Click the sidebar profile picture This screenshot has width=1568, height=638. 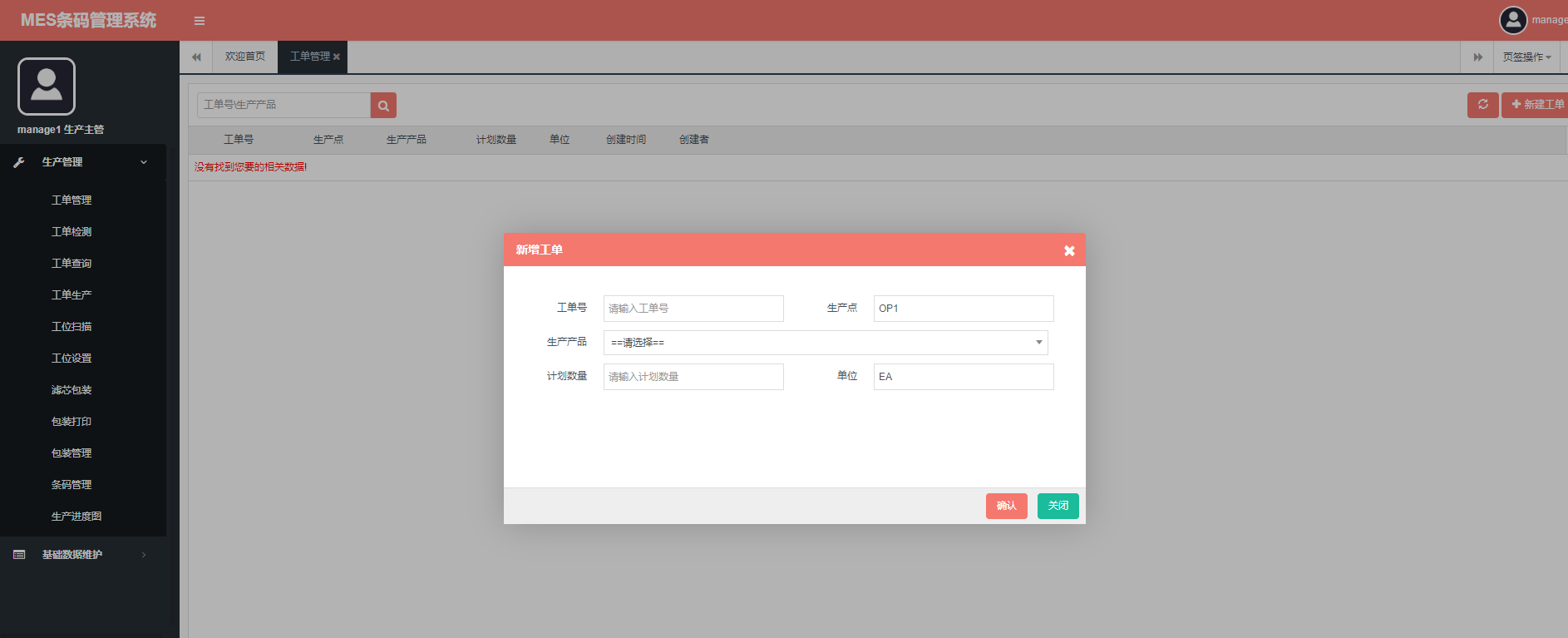tap(47, 87)
